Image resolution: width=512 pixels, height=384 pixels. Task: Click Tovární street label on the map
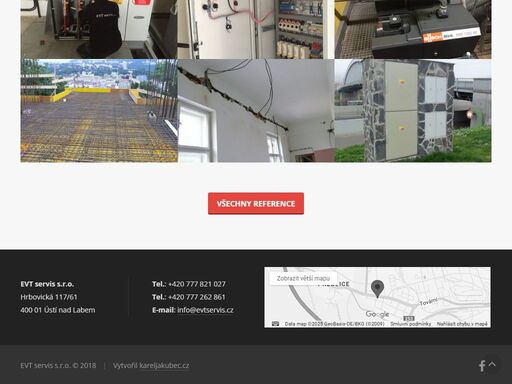(428, 302)
